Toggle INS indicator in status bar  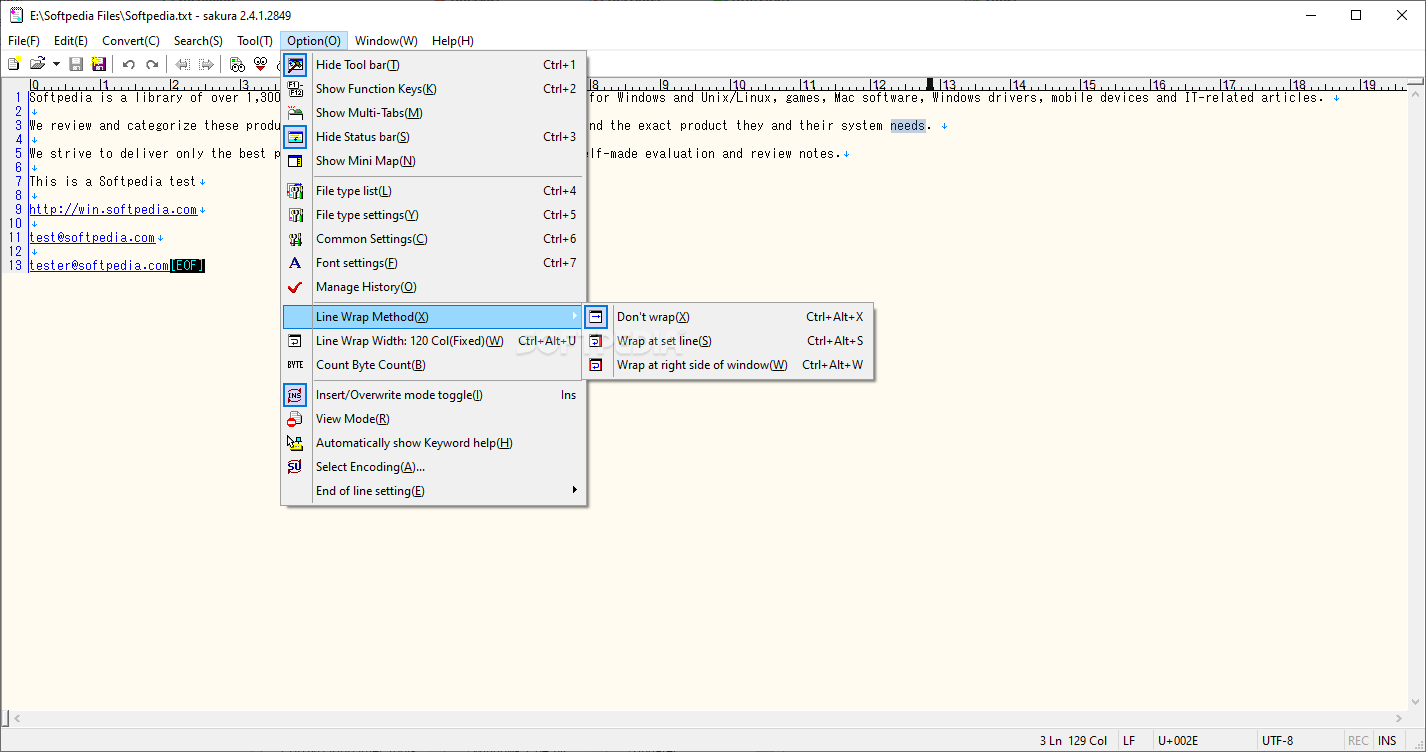click(1387, 741)
